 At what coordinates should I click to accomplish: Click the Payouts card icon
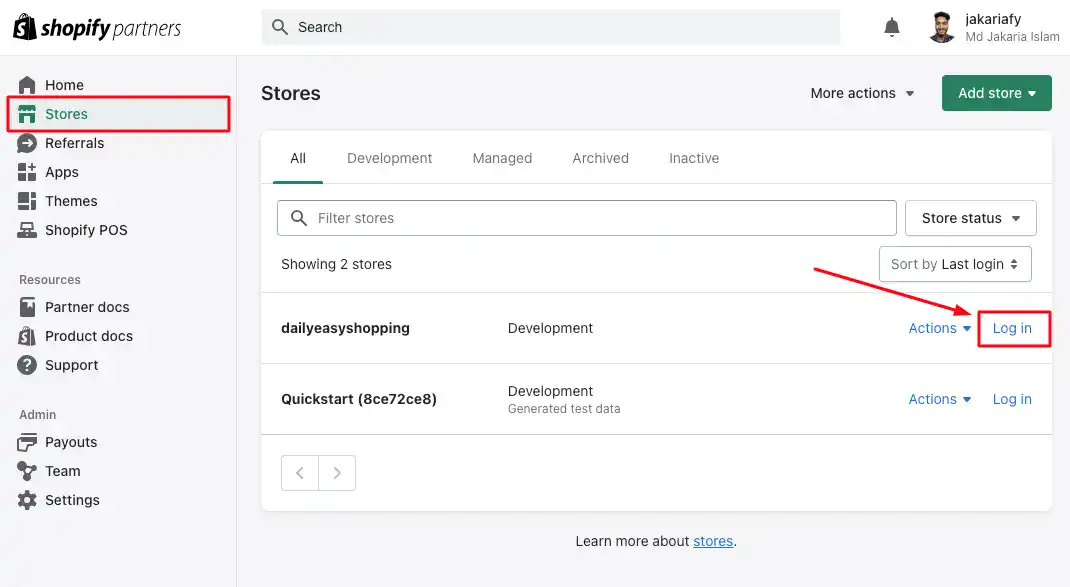pos(27,442)
